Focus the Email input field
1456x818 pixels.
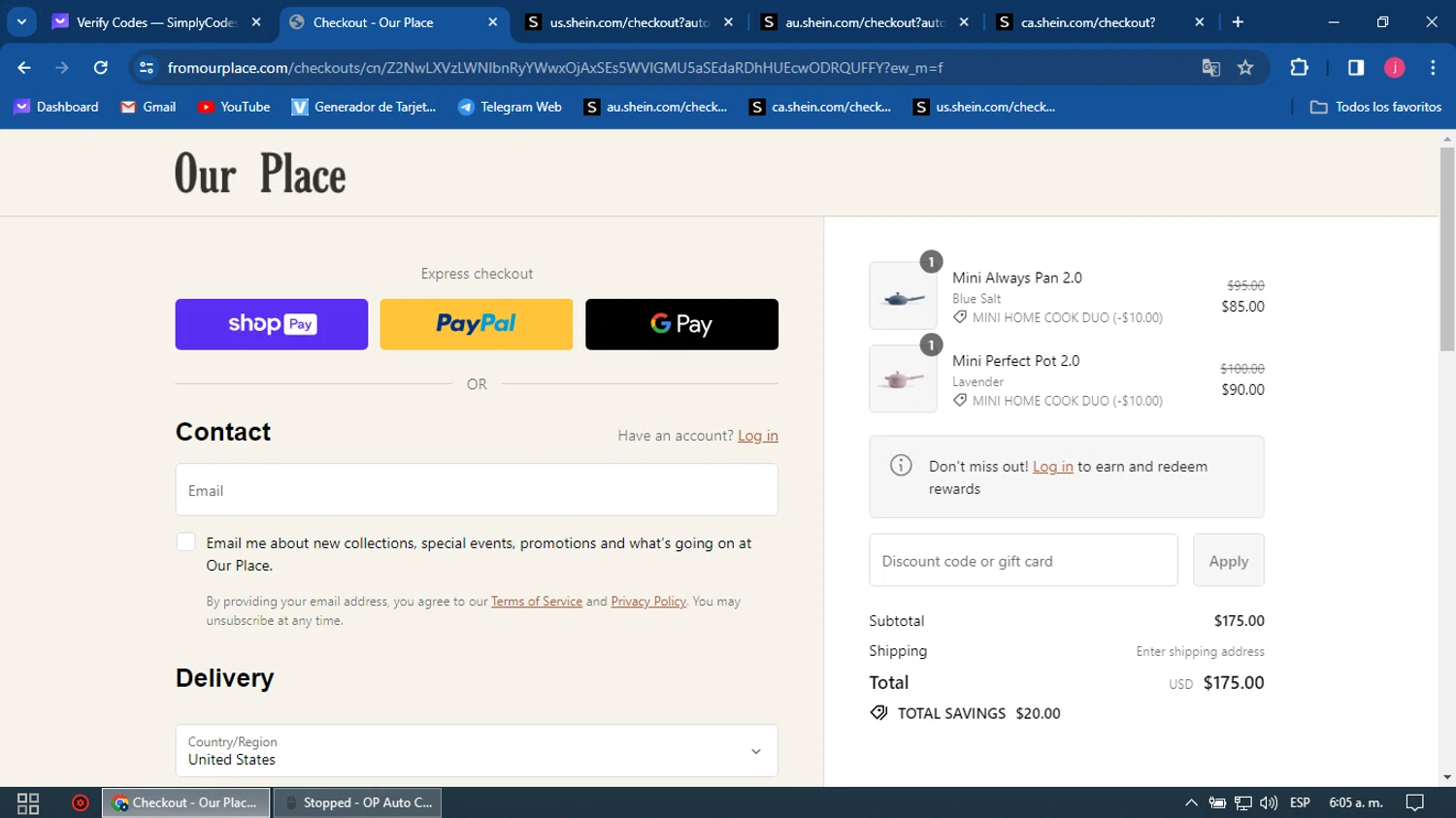point(477,490)
